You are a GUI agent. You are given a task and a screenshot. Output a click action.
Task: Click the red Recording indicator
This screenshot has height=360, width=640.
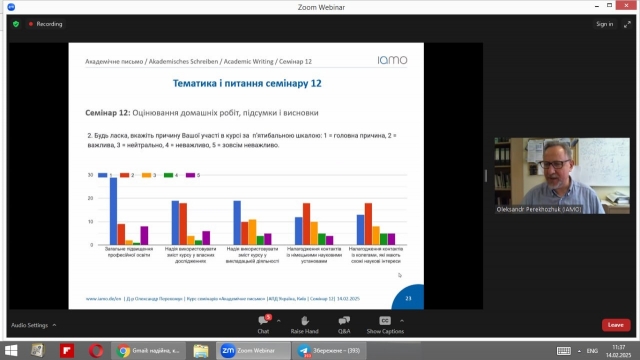pos(45,24)
